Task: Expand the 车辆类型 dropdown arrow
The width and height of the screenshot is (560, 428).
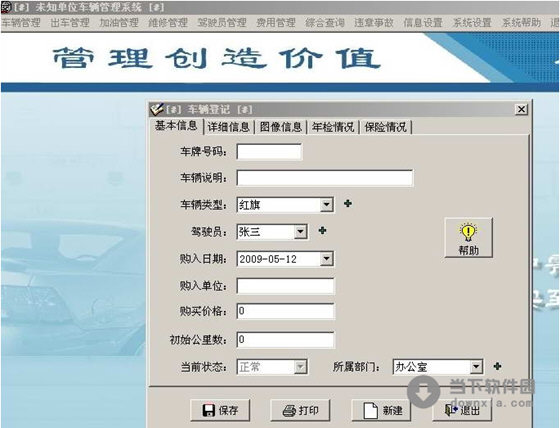Action: pos(326,205)
